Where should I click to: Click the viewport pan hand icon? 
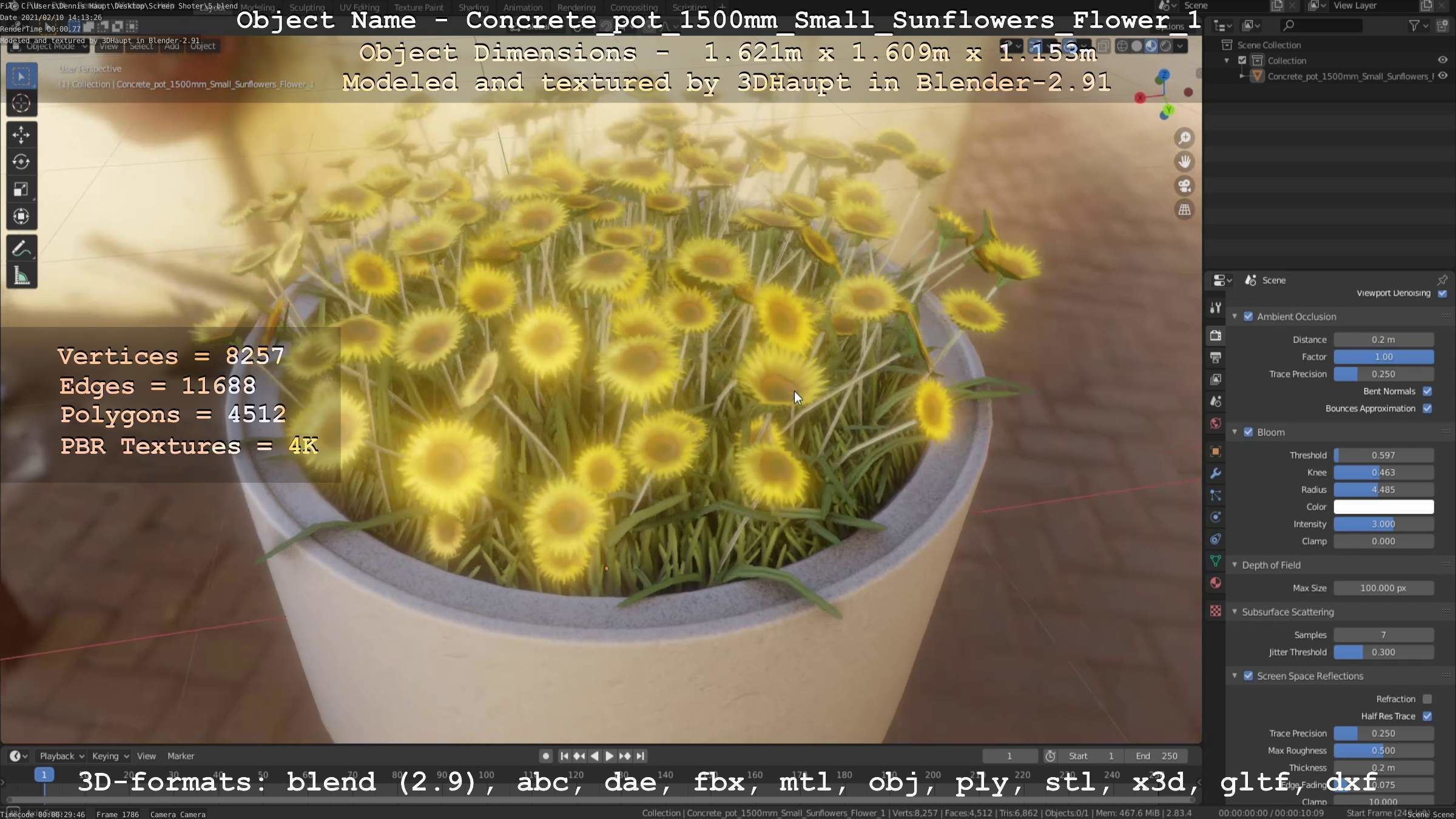pos(1184,162)
